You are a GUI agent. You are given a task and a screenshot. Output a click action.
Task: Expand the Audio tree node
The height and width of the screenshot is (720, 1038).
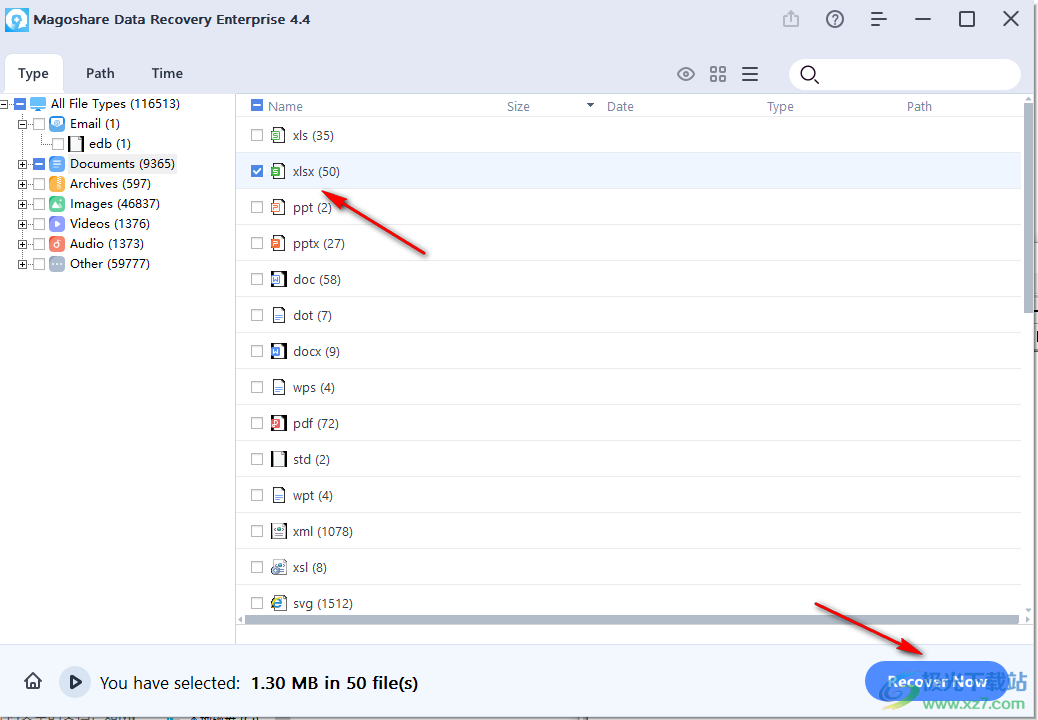[x=23, y=244]
